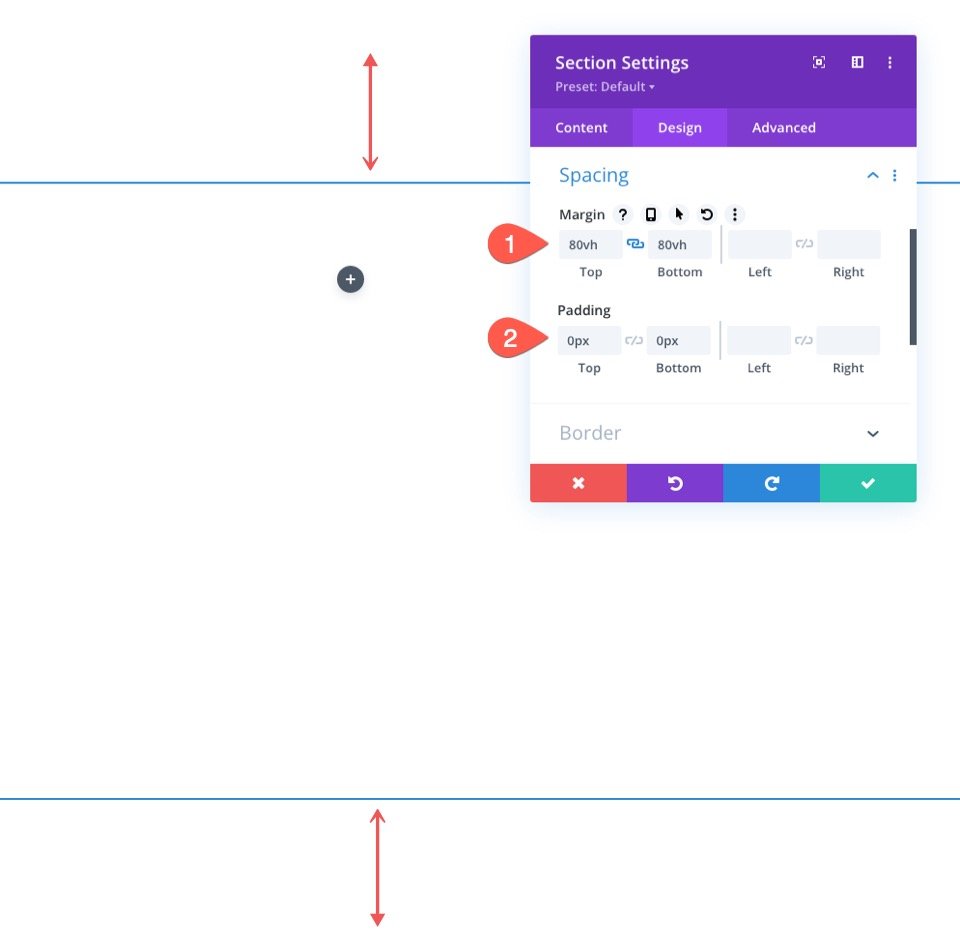Expand settings modal to fullscreen
Screen dimensions: 960x941
coord(819,62)
